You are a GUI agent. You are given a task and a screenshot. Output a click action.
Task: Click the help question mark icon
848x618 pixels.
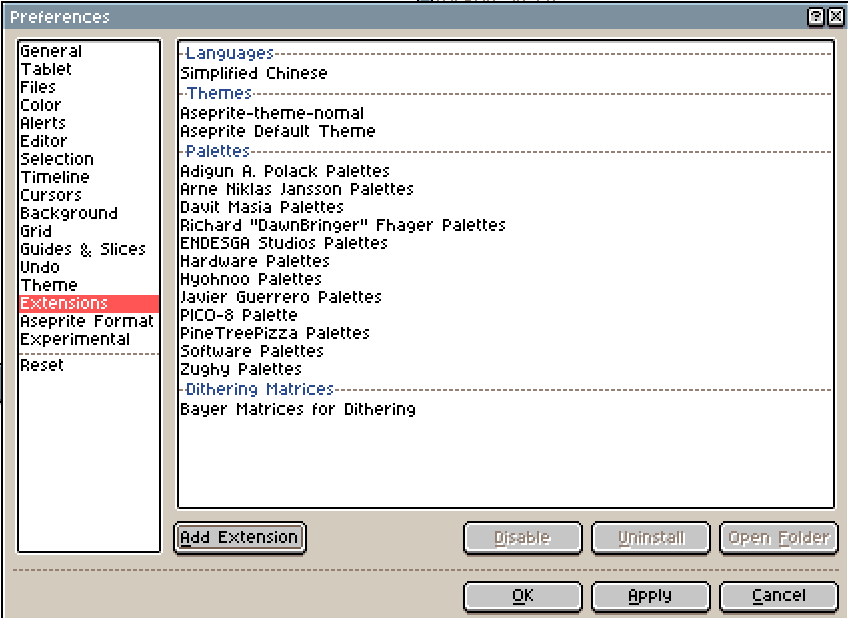pyautogui.click(x=816, y=17)
